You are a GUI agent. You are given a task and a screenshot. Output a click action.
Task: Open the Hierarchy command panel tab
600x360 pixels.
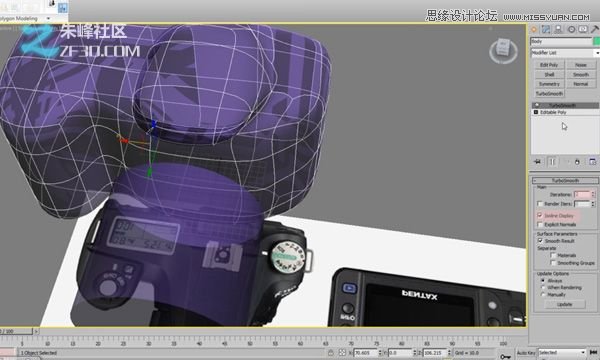pos(558,29)
